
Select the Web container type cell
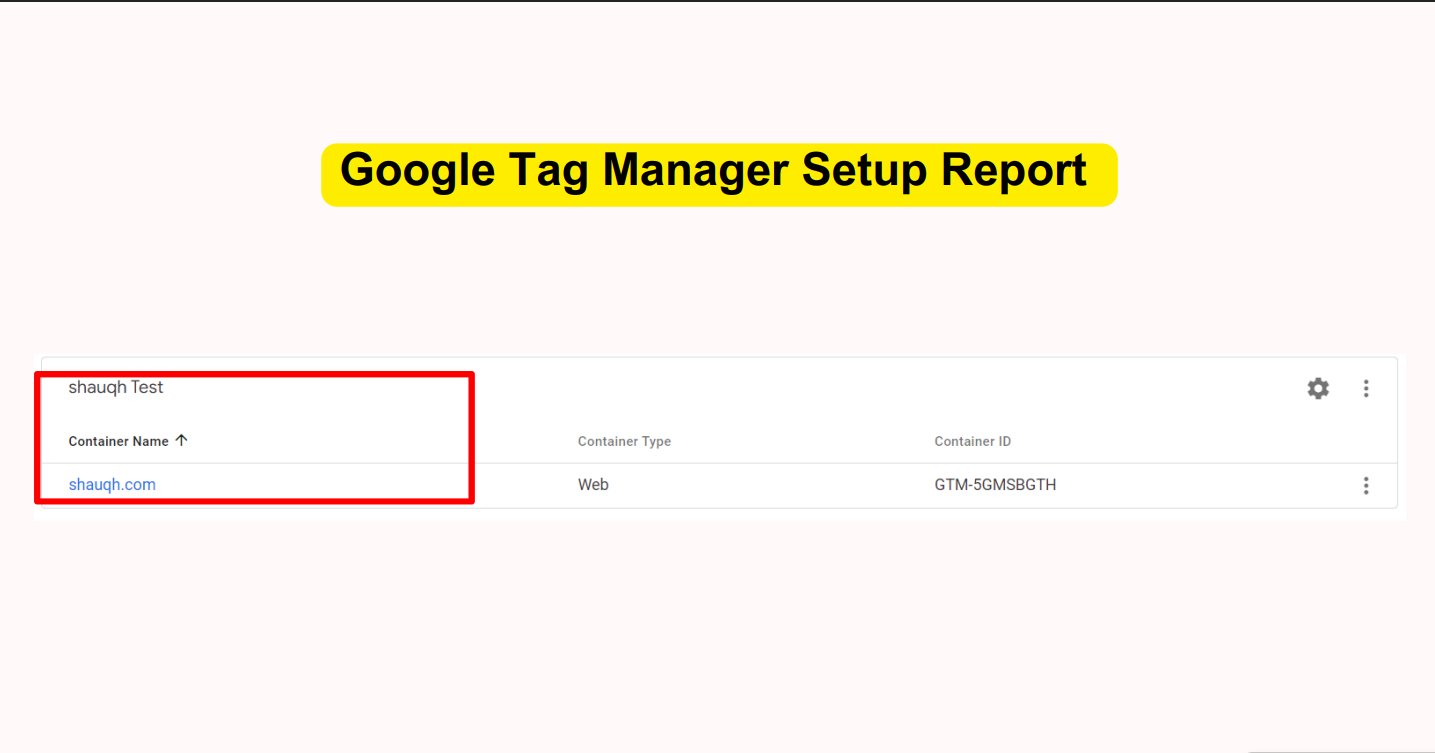tap(593, 485)
